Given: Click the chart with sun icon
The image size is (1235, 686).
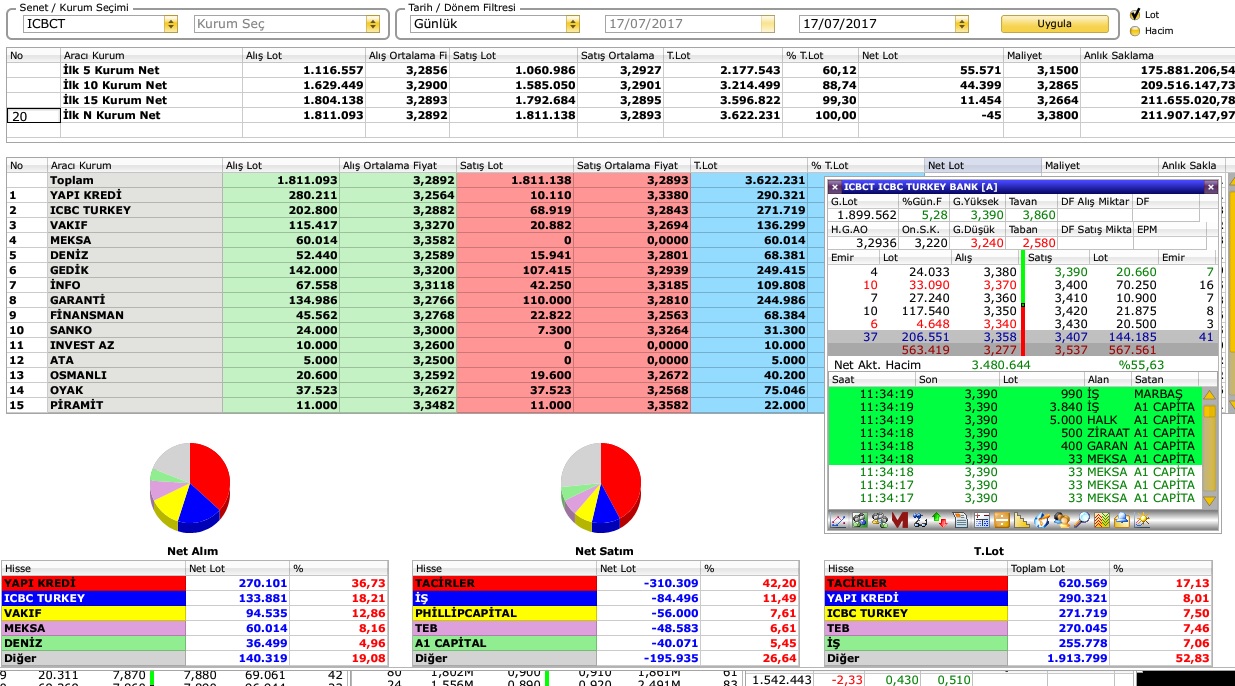Looking at the screenshot, I should [1142, 520].
